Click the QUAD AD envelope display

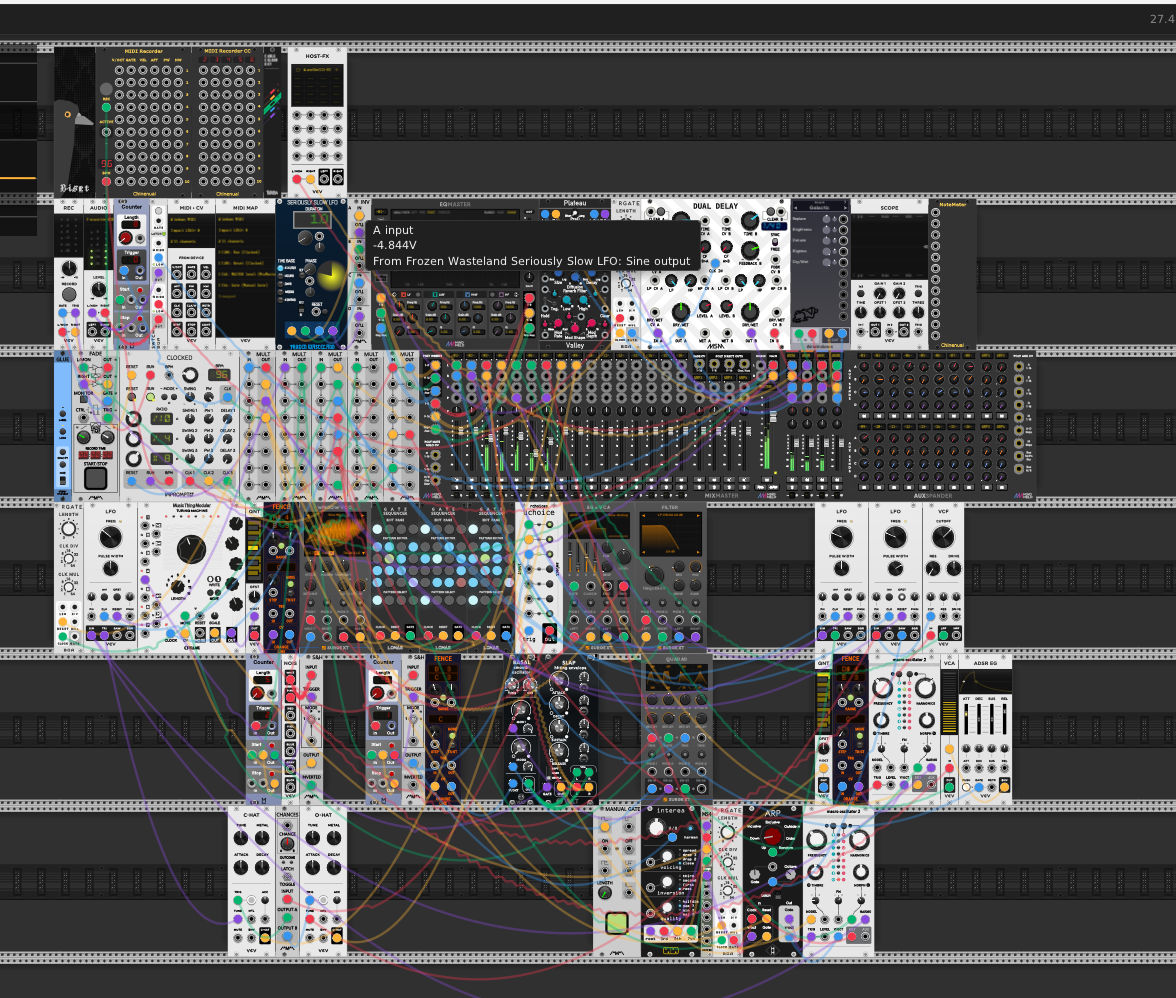pyautogui.click(x=676, y=678)
